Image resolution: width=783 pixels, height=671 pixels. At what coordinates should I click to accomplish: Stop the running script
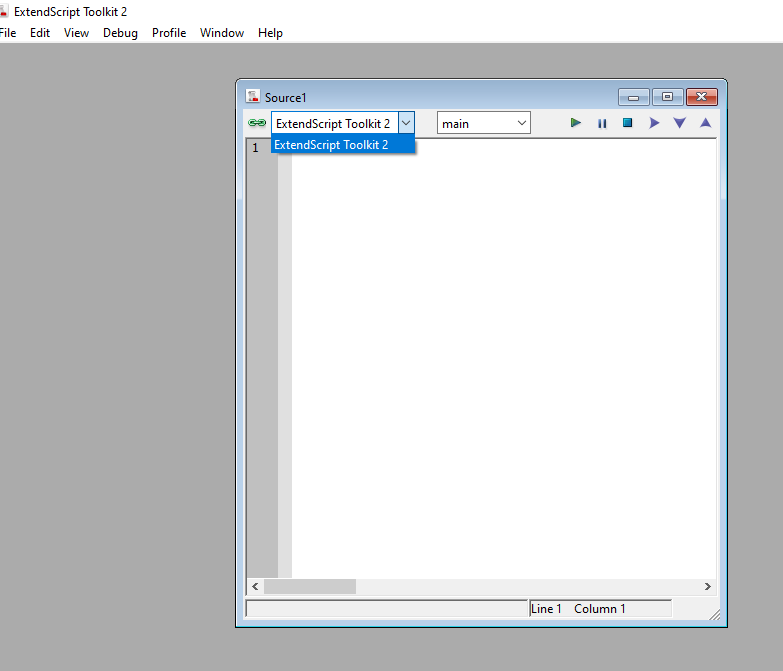coord(627,123)
